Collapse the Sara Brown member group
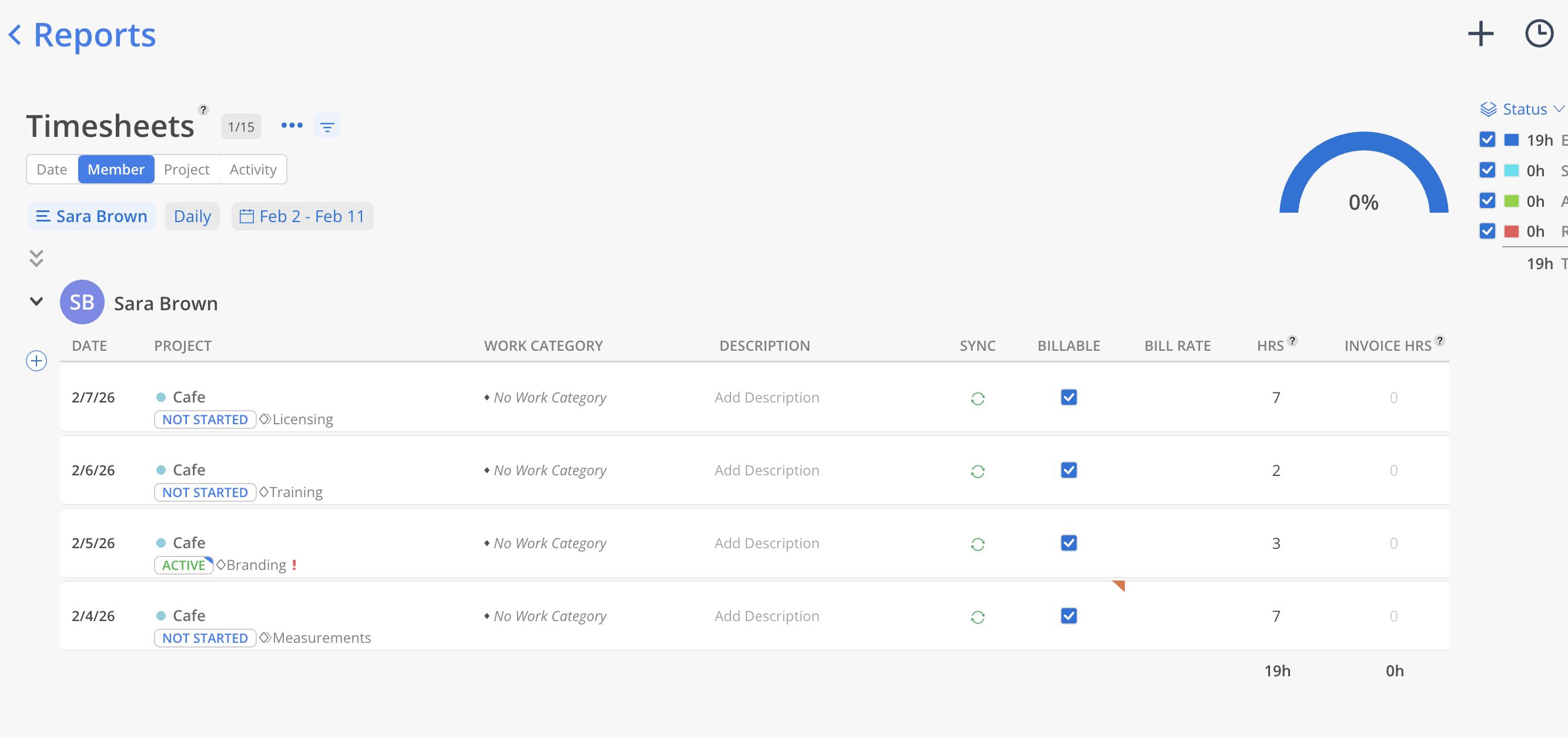 pyautogui.click(x=36, y=302)
